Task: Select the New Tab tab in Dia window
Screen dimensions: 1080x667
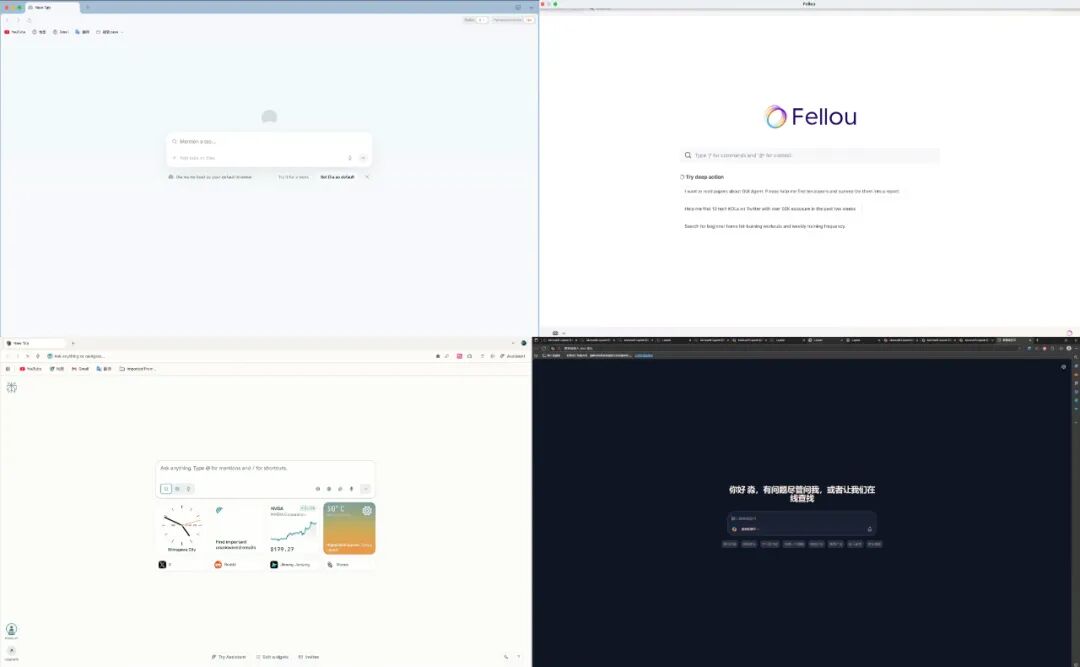Action: pos(52,7)
